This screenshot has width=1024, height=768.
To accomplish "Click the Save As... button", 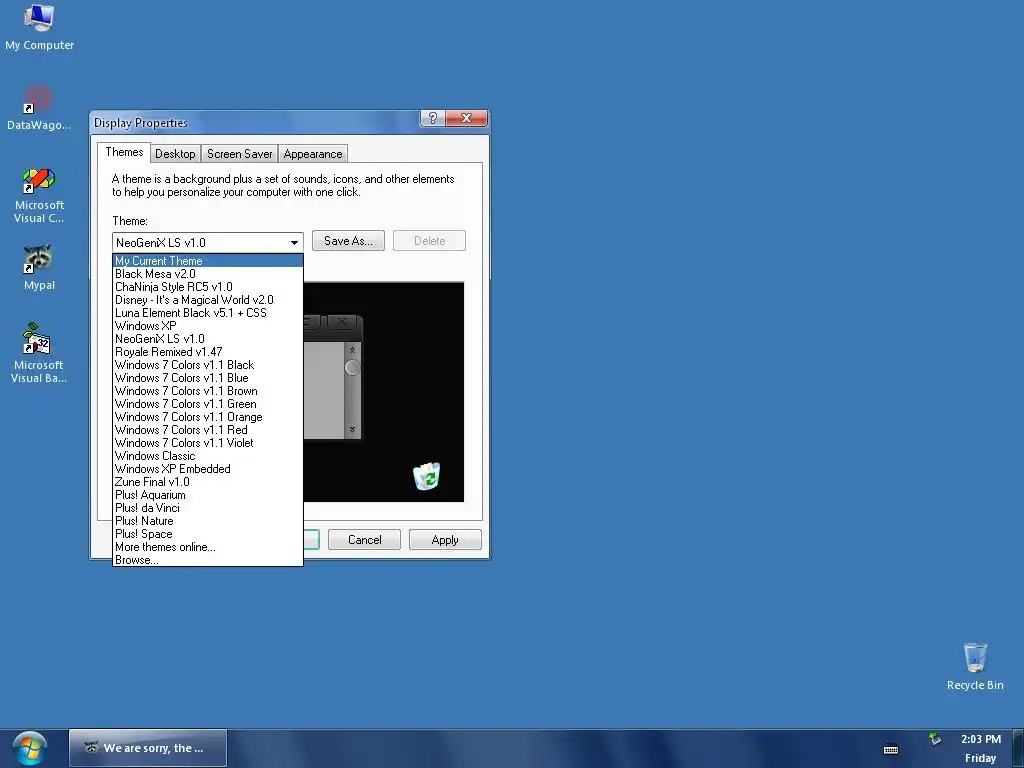I will pyautogui.click(x=348, y=241).
